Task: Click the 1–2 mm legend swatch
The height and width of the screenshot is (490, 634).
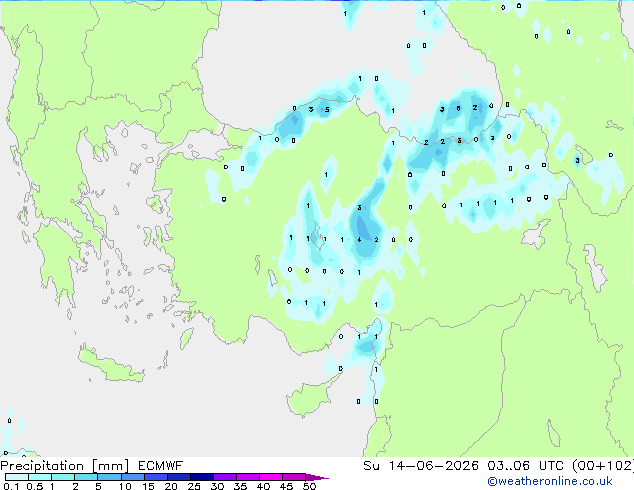Action: [x=63, y=477]
